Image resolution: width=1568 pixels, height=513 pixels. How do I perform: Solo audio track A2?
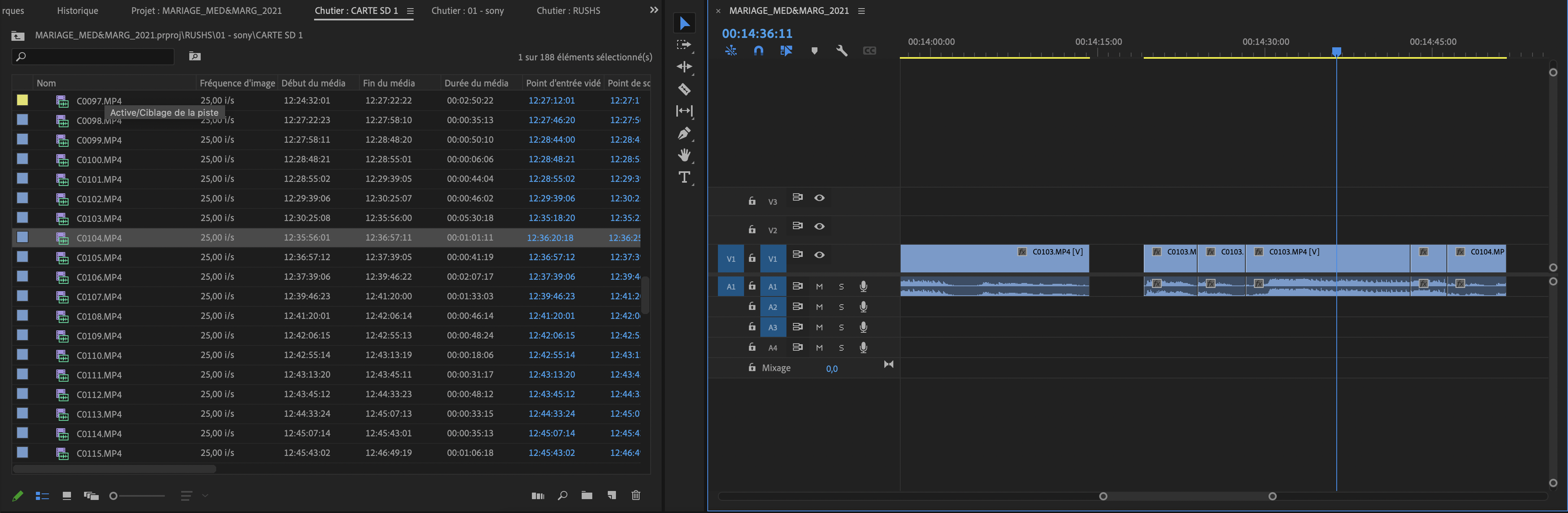(841, 307)
